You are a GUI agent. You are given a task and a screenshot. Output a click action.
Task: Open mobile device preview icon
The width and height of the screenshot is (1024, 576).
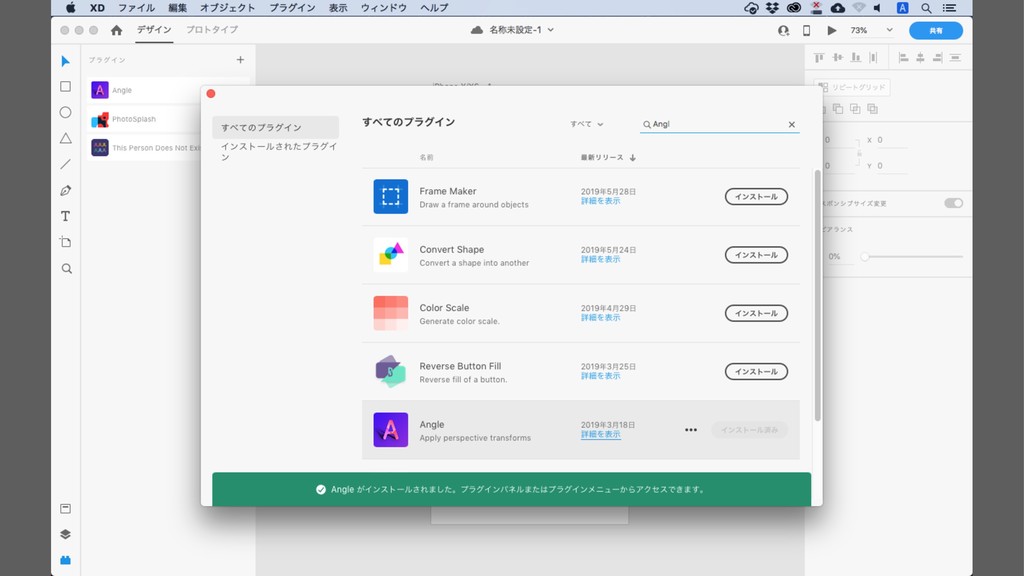807,30
